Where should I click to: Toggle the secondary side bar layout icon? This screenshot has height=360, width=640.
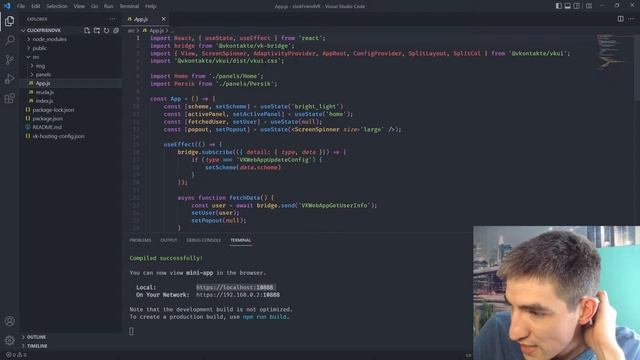coord(576,6)
